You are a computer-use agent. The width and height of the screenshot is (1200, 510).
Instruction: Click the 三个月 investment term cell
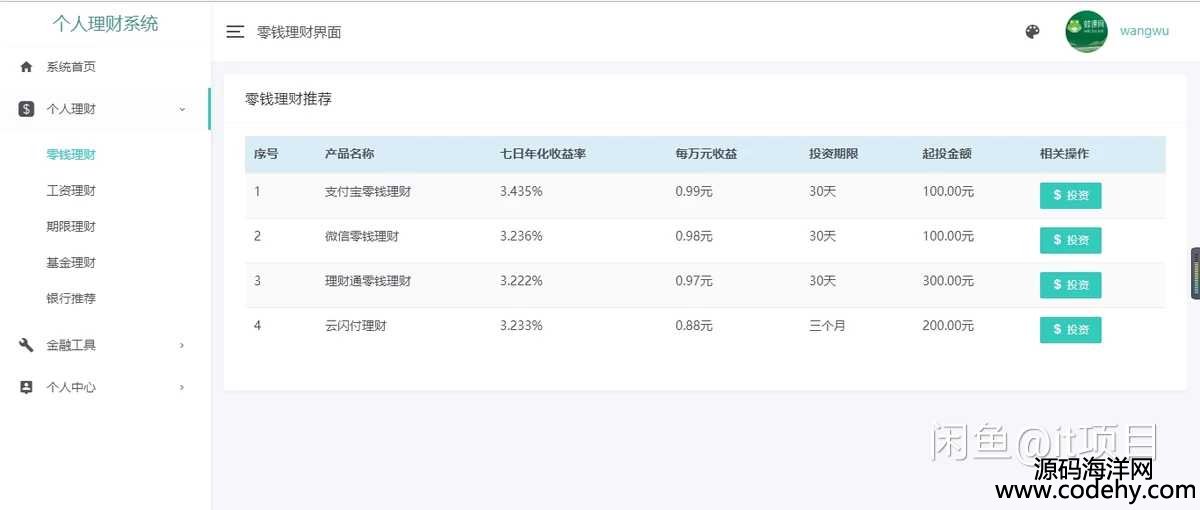pos(827,325)
